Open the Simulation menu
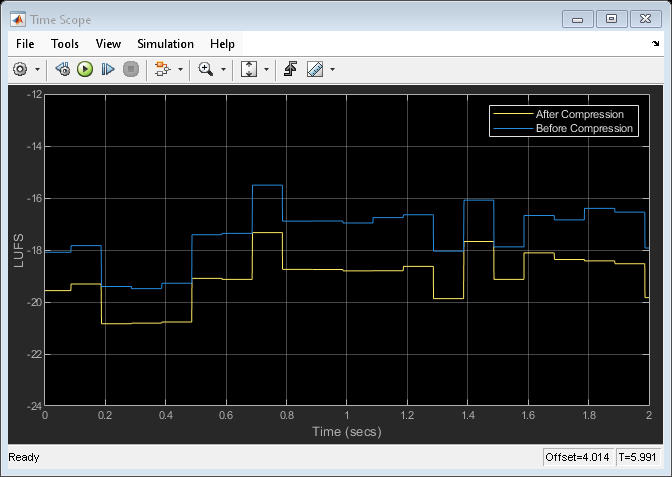 tap(165, 44)
